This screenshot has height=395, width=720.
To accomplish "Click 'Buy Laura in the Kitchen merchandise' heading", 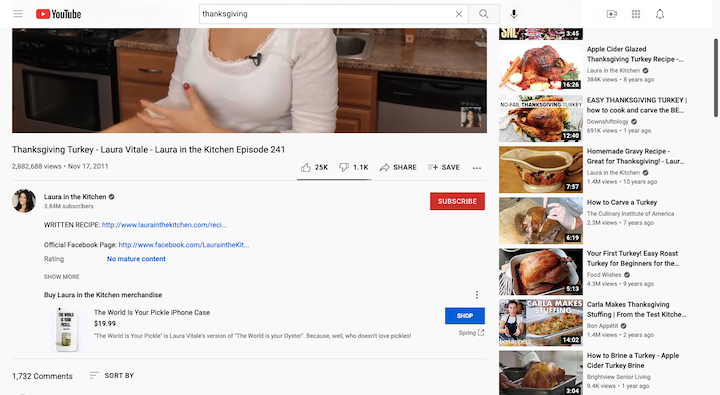I will coord(103,295).
